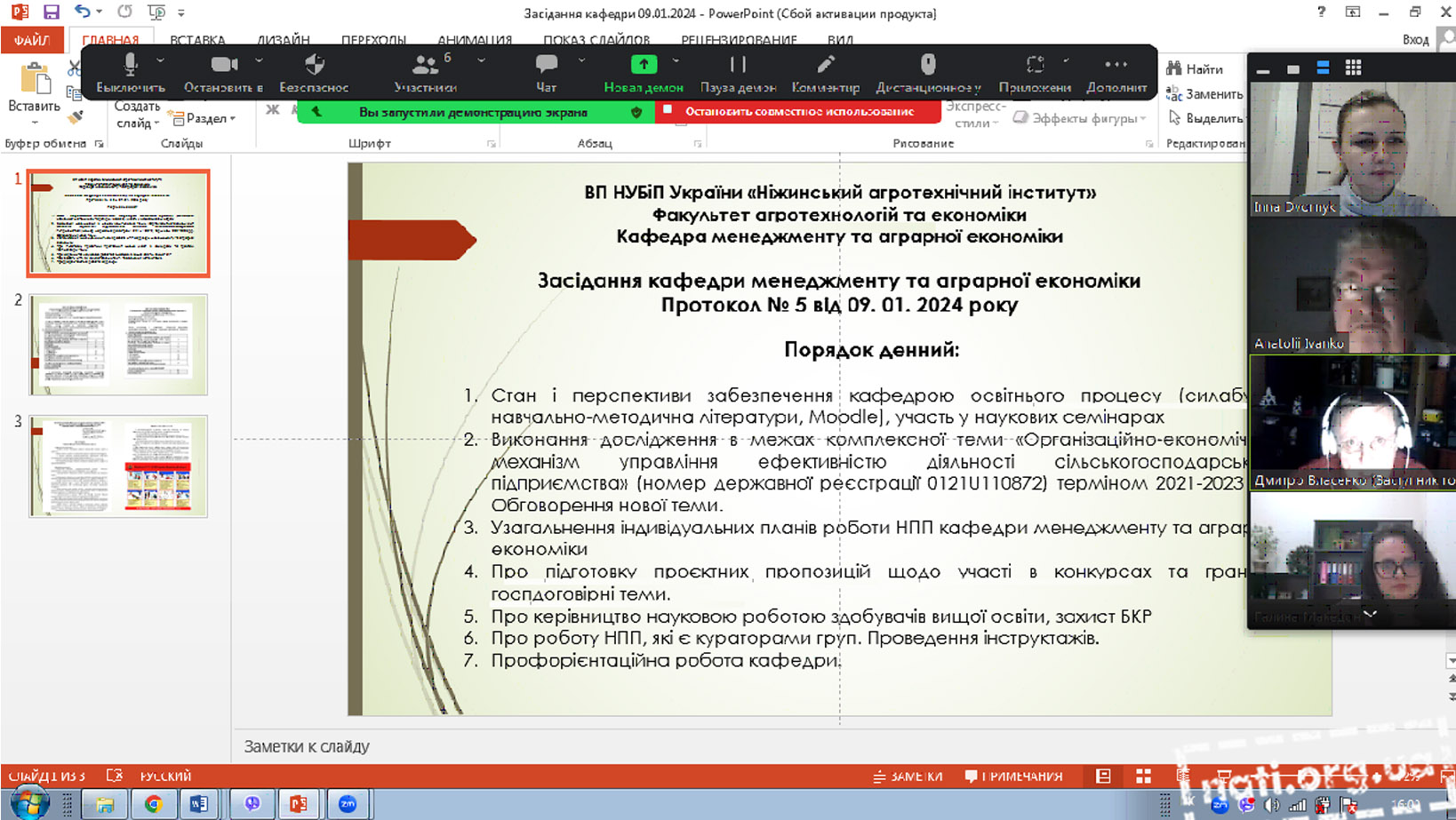
Task: Open Zoom Apps
Action: [x=1035, y=72]
